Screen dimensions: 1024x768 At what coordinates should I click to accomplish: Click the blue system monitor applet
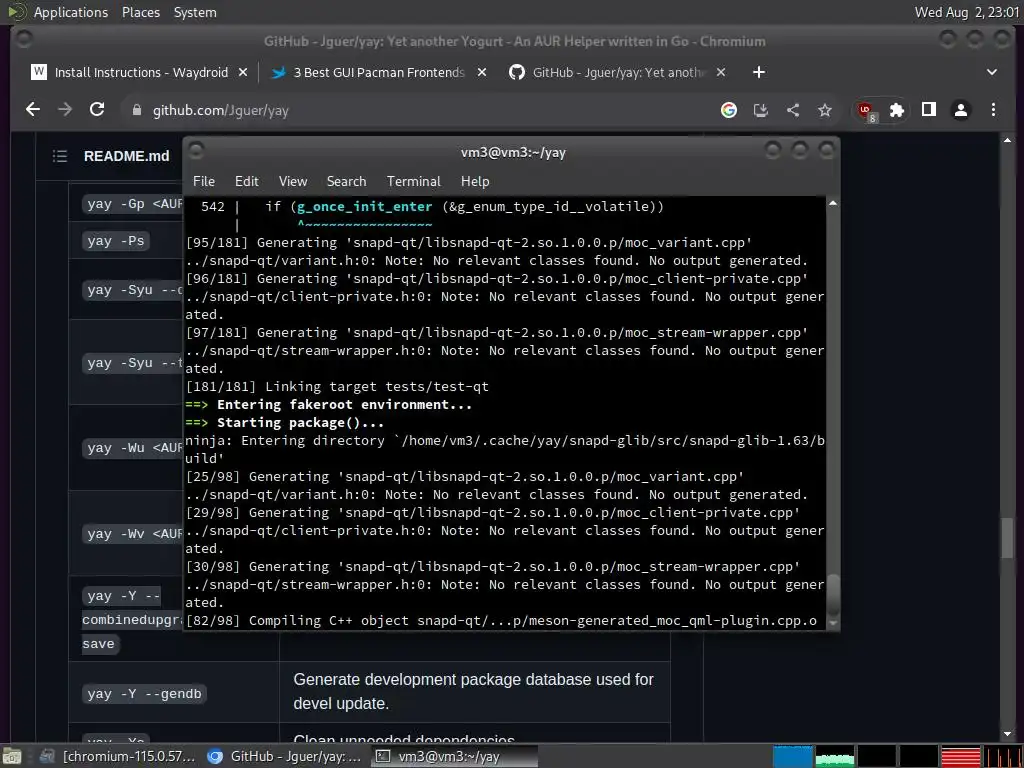click(792, 756)
